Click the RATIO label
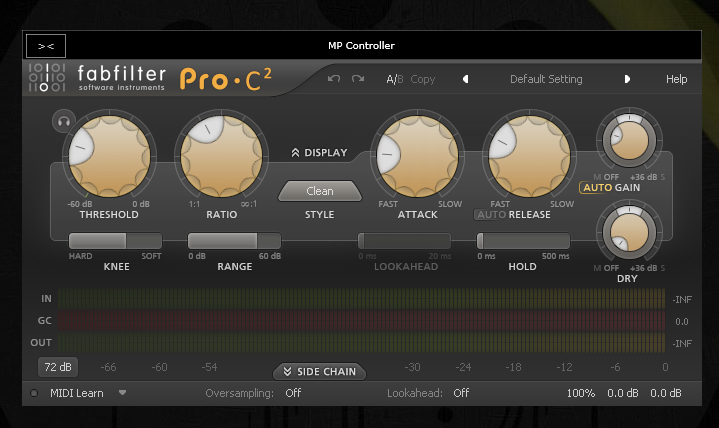 tap(221, 215)
